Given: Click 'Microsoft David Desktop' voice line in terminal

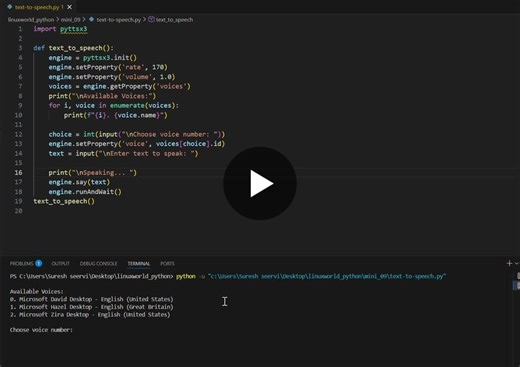Looking at the screenshot, I should [x=92, y=299].
